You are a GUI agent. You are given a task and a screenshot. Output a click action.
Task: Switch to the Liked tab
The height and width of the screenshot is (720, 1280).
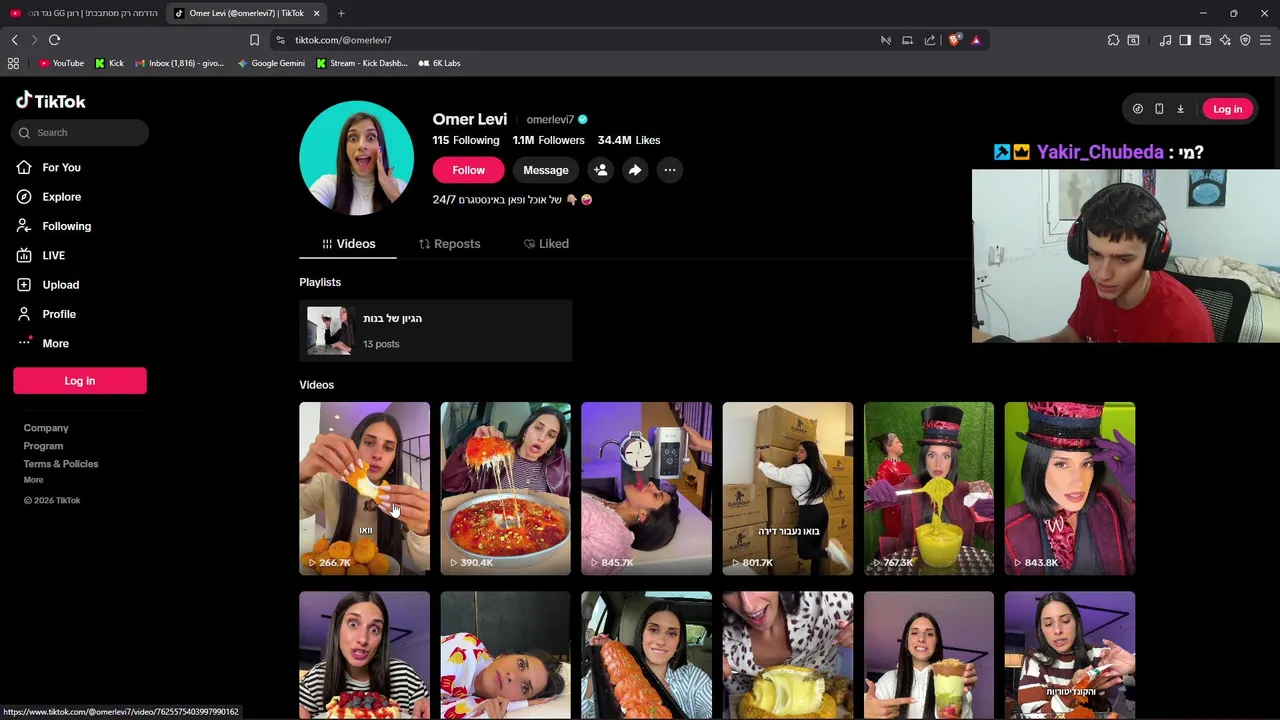tap(546, 244)
